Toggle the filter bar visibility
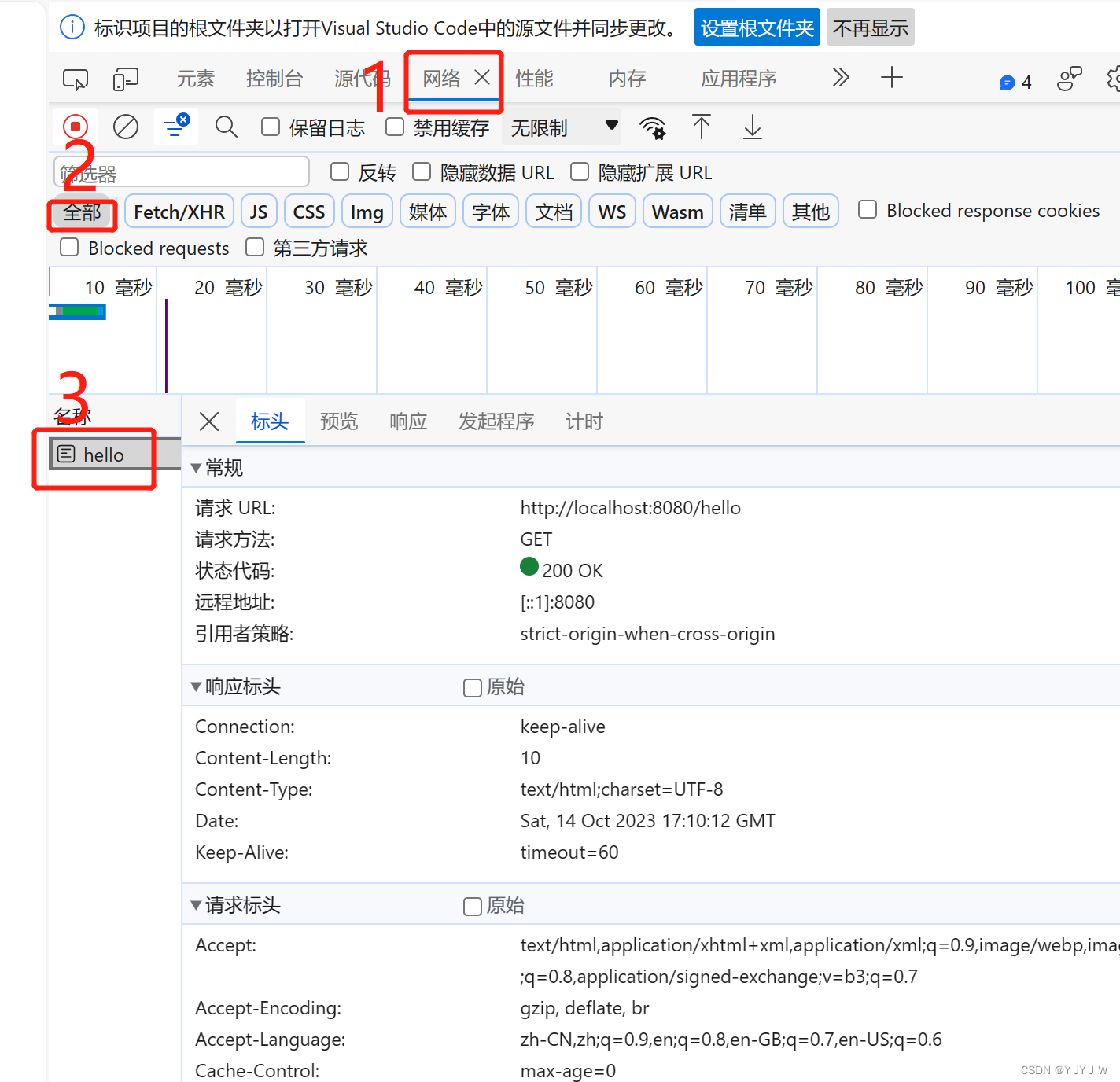The height and width of the screenshot is (1082, 1120). coord(175,127)
